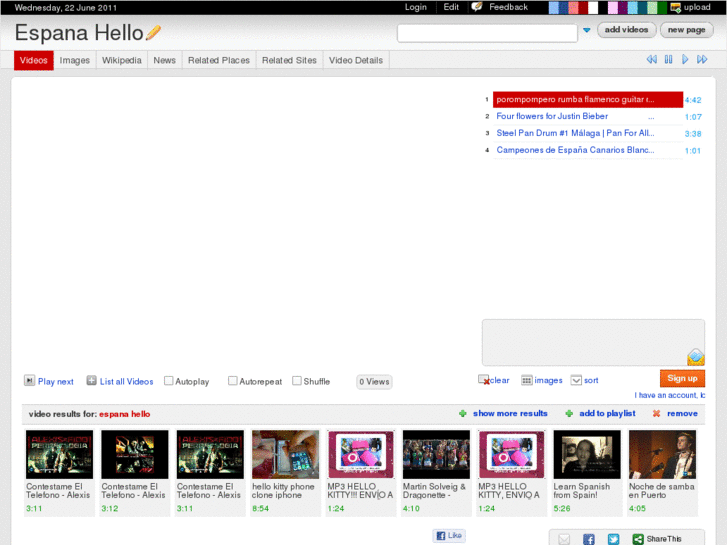Select playlist item Campeones de España Canarios
727x545 pixels.
point(587,150)
